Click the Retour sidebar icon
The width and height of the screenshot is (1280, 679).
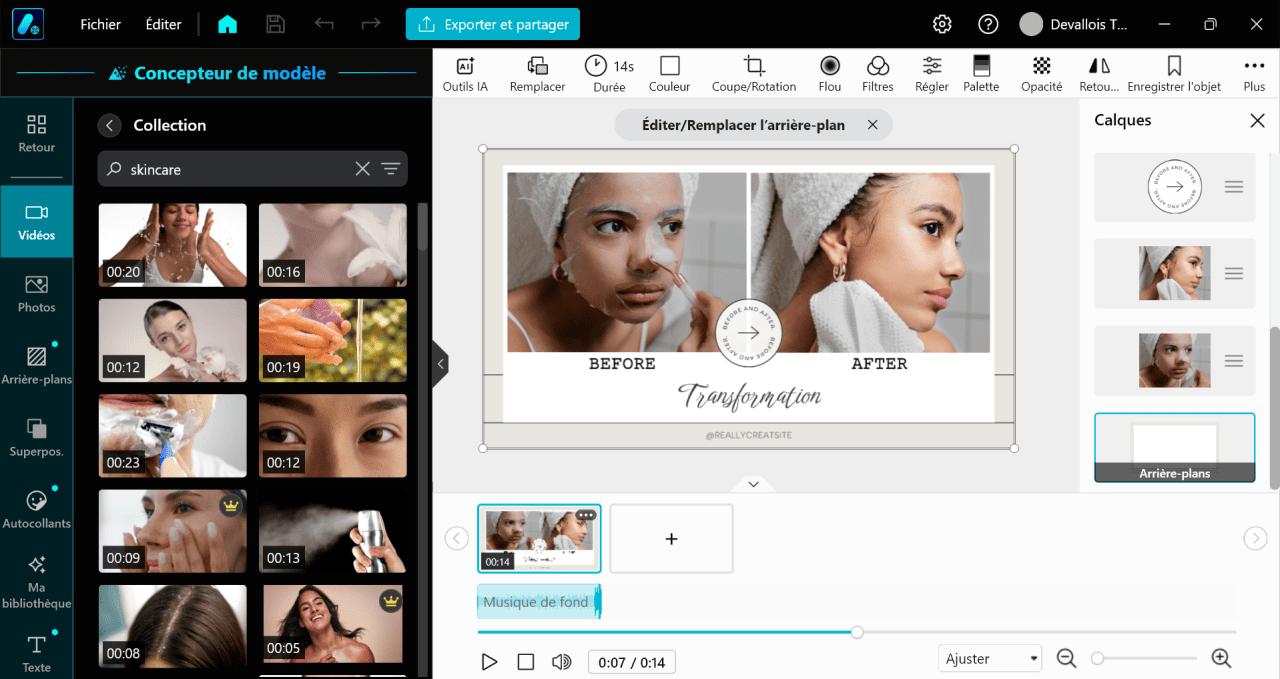(x=37, y=133)
